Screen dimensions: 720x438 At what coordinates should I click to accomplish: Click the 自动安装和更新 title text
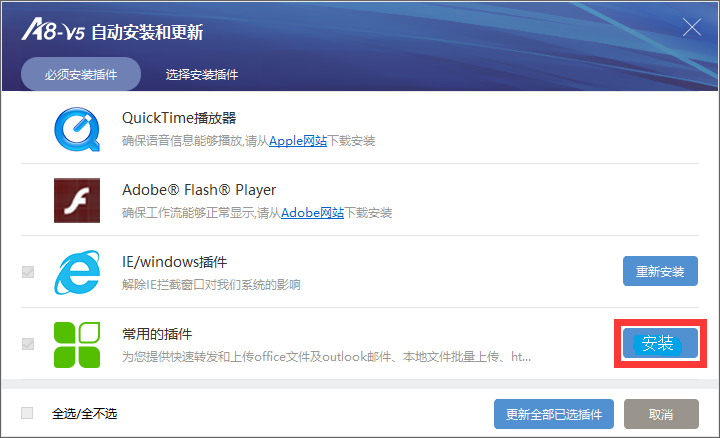[147, 32]
